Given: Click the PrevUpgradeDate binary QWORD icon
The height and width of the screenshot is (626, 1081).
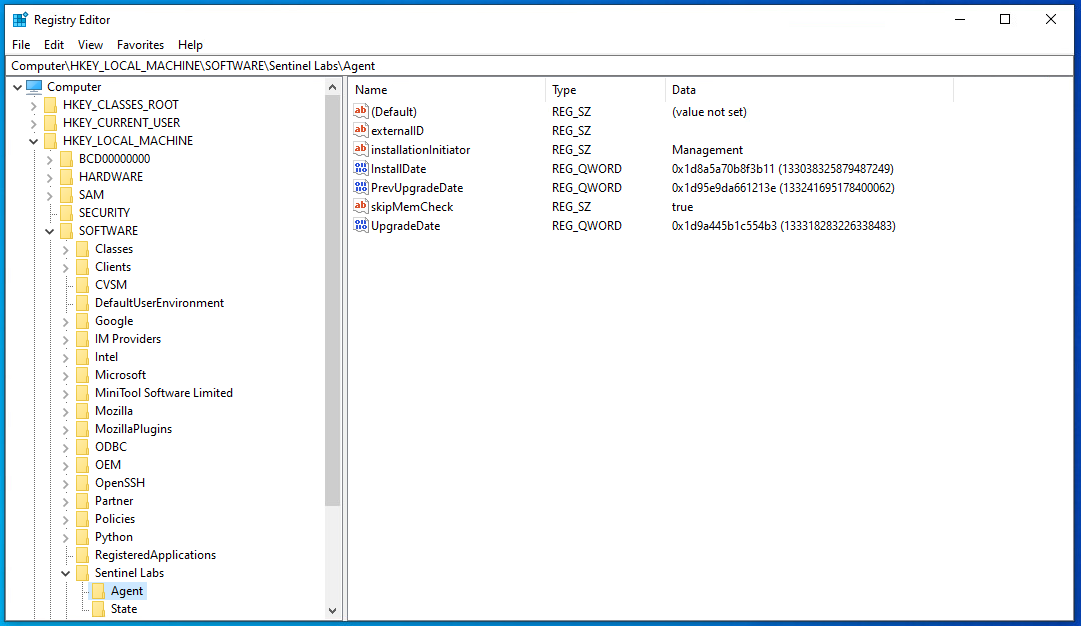Looking at the screenshot, I should click(361, 187).
